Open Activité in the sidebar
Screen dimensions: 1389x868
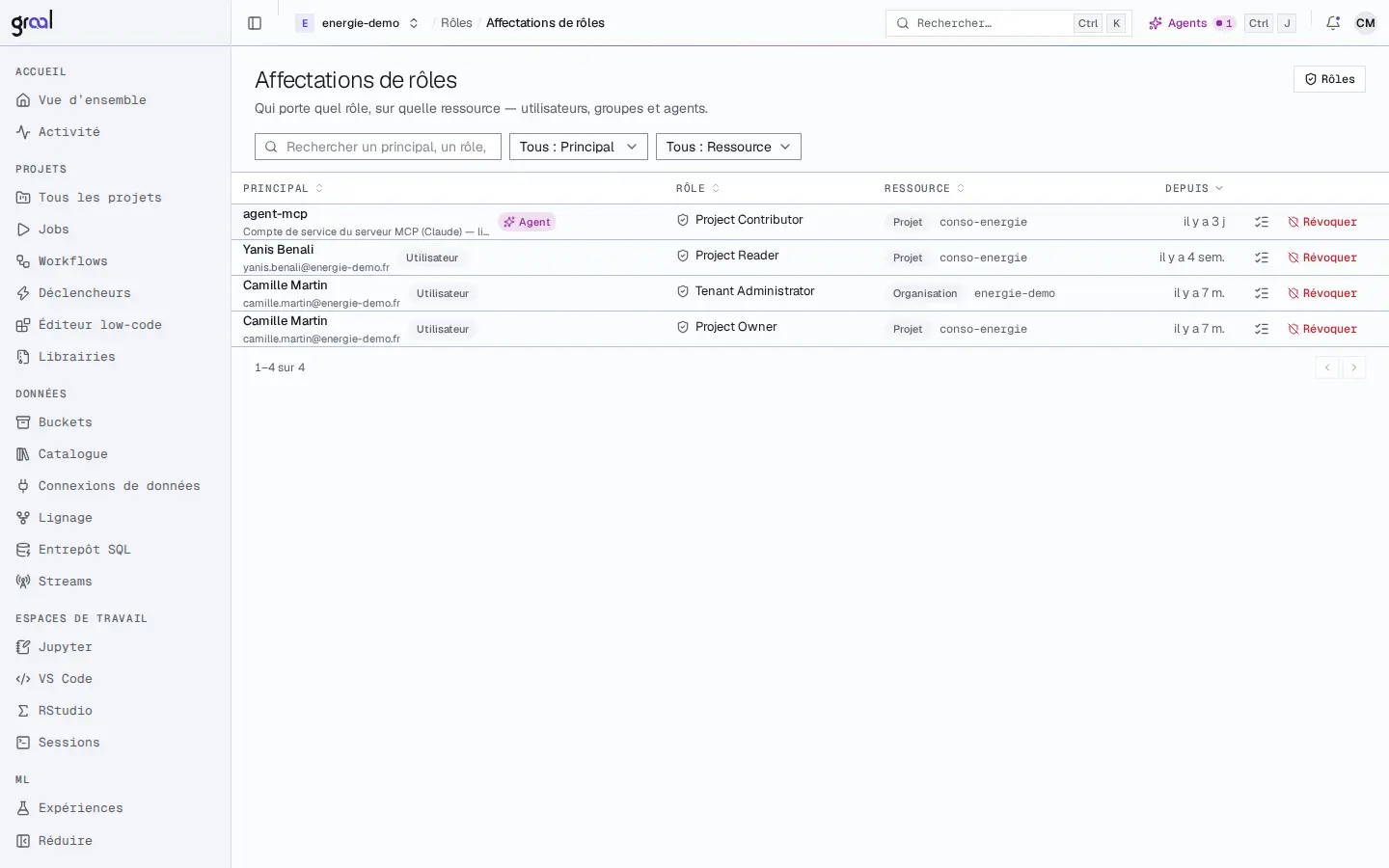point(115,132)
